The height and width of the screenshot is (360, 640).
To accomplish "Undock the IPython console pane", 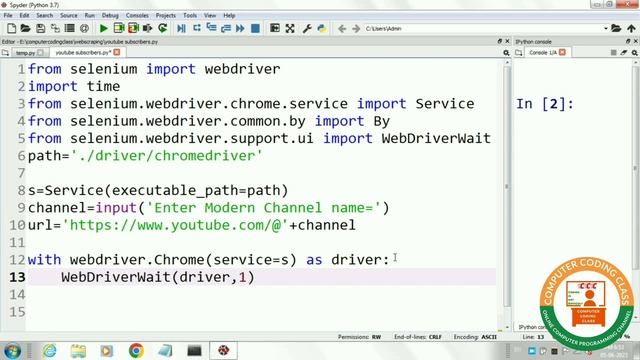I will coord(628,41).
